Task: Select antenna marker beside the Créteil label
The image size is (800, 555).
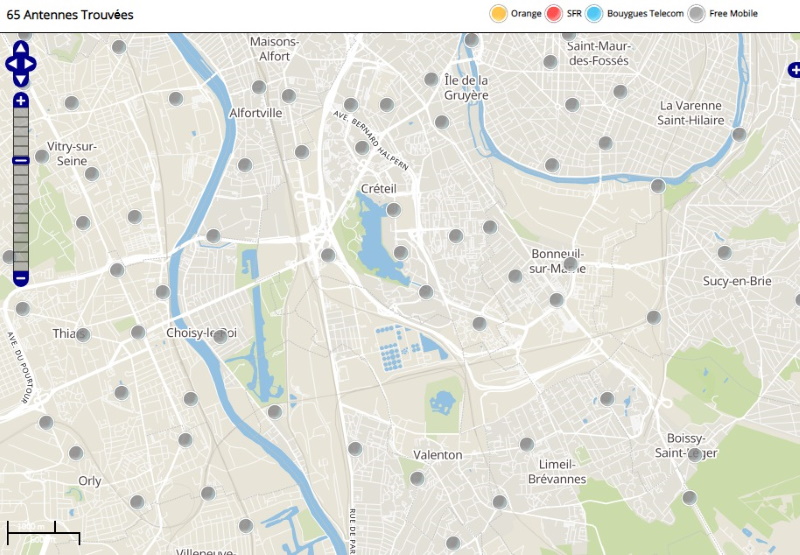Action: (x=394, y=210)
